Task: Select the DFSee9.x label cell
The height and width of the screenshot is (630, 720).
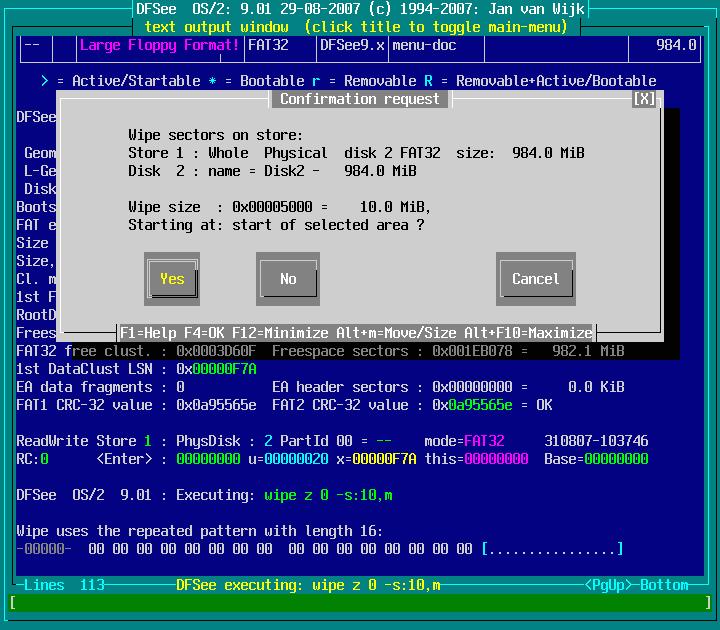Action: coord(351,45)
